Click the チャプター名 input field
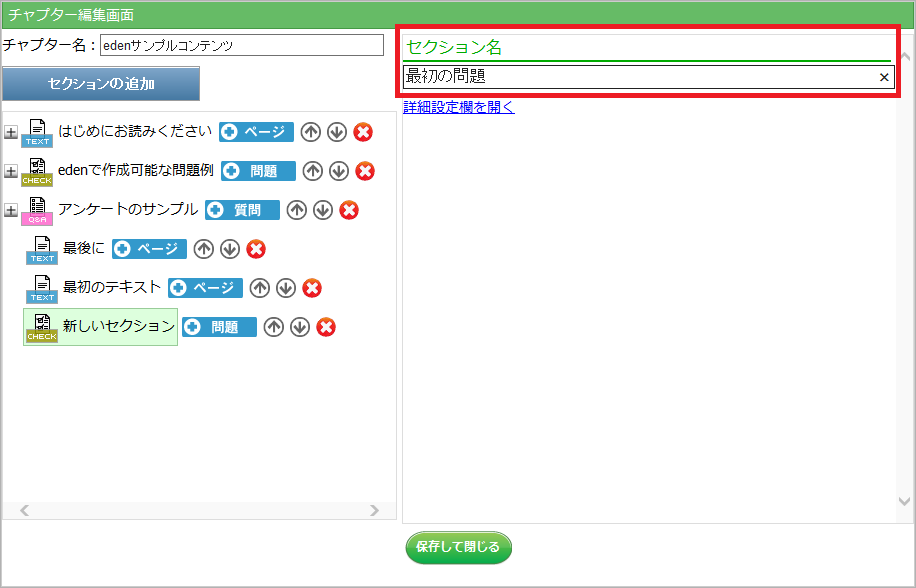916x588 pixels. click(x=242, y=46)
